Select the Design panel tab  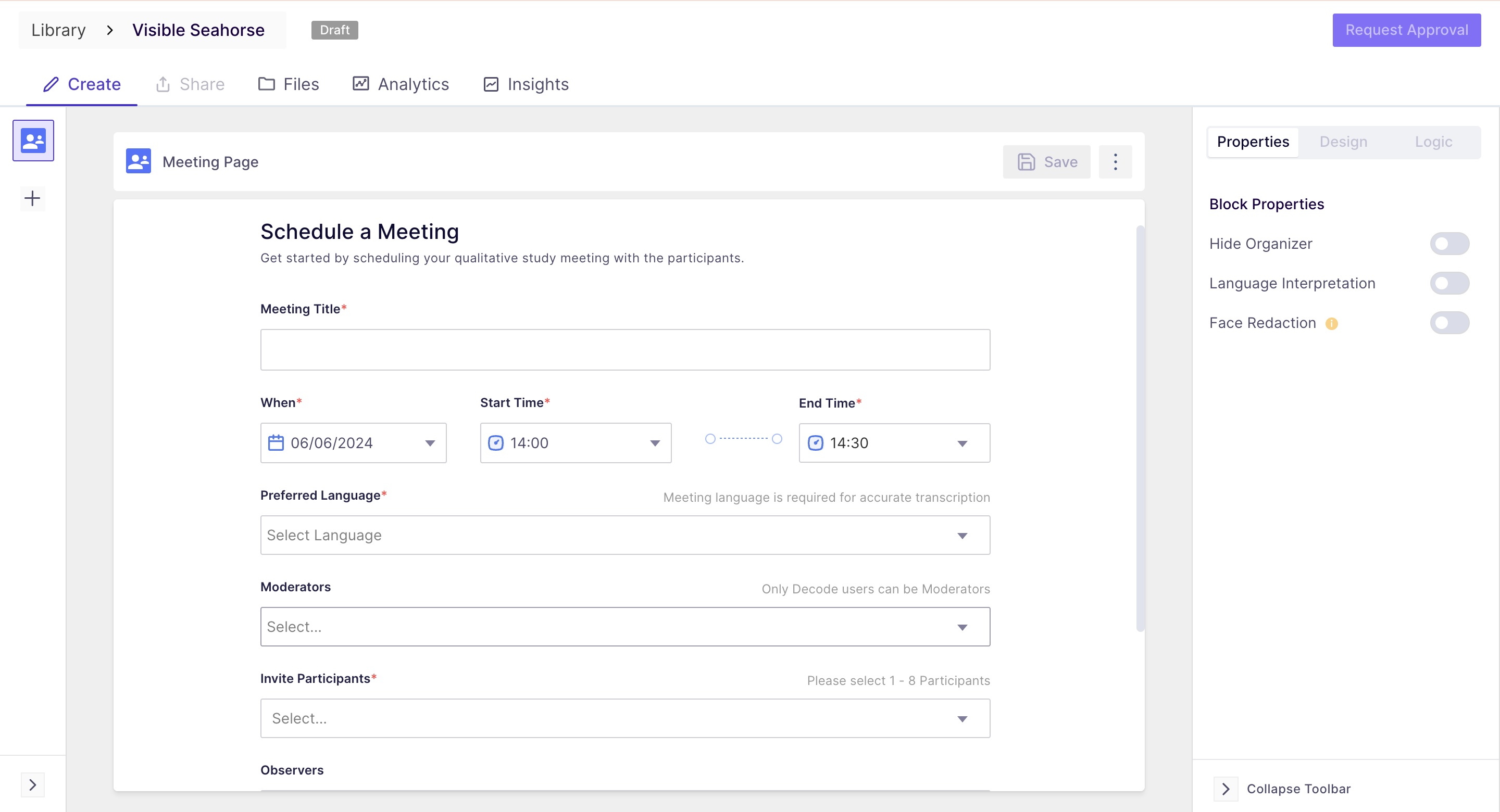pos(1343,142)
